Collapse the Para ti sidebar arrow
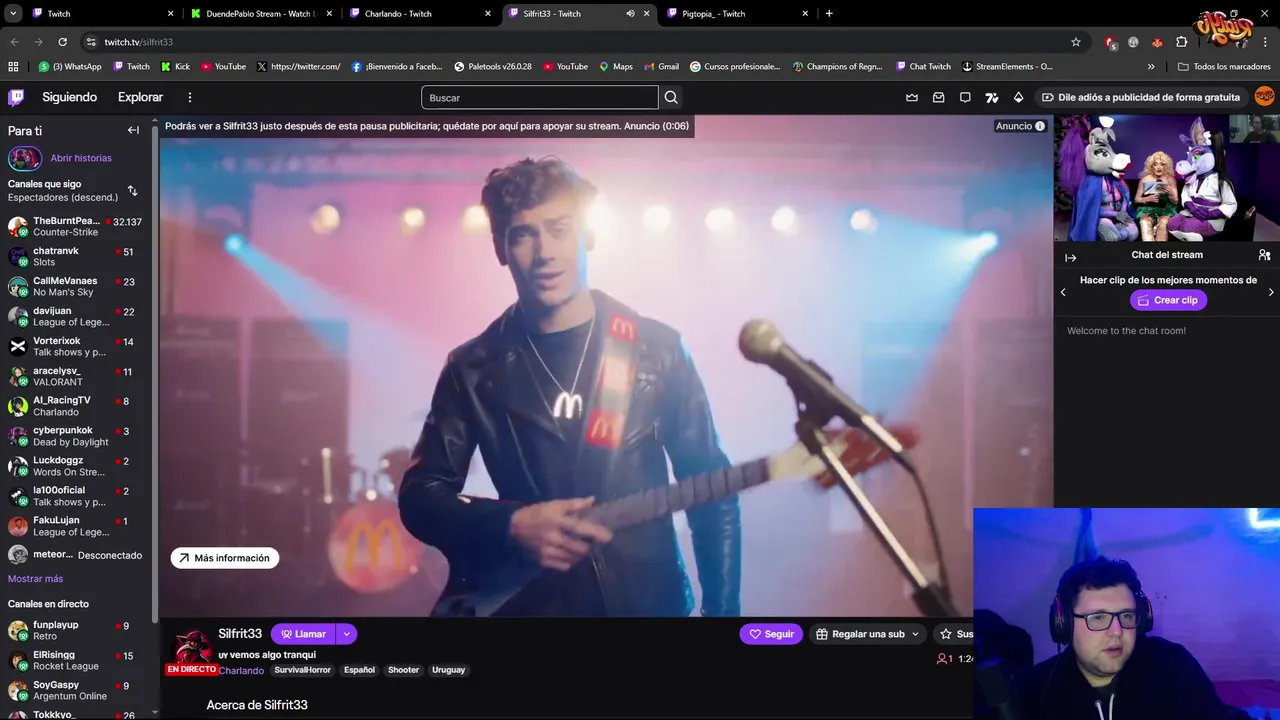This screenshot has width=1280, height=720. click(133, 130)
